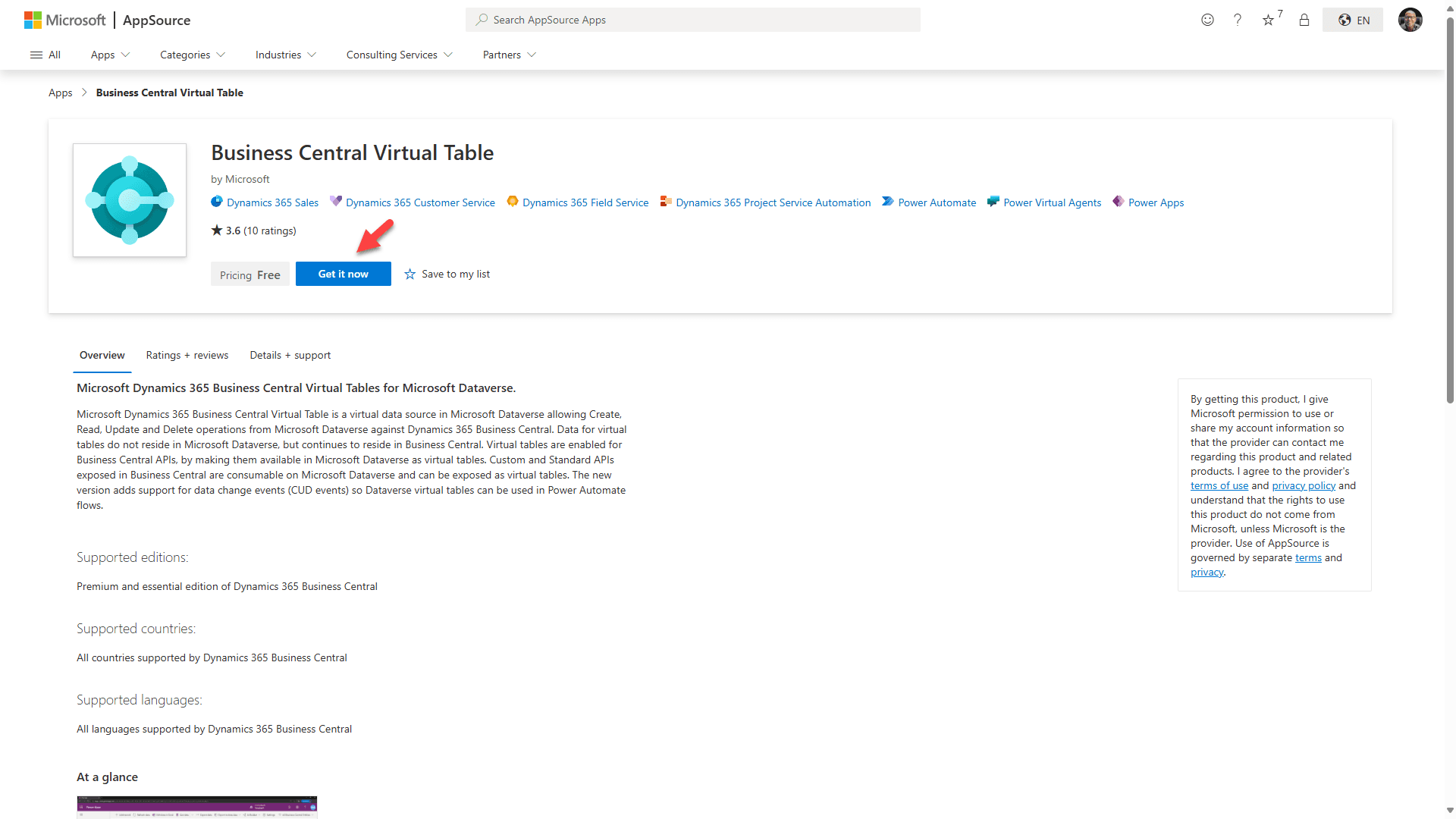Image resolution: width=1456 pixels, height=819 pixels.
Task: Expand the Industries dropdown
Action: pos(285,55)
